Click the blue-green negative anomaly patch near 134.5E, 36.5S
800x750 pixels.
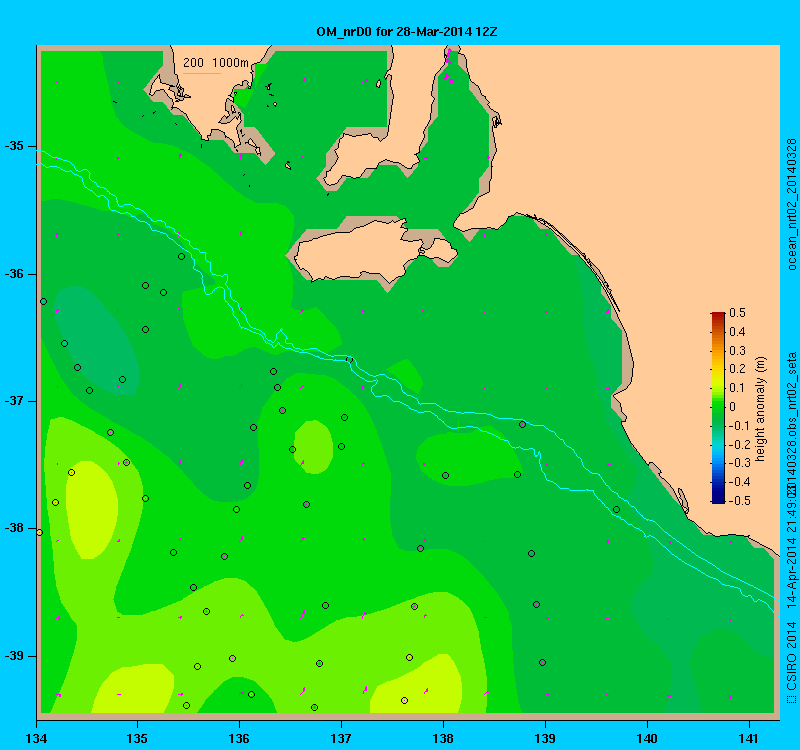[94, 339]
